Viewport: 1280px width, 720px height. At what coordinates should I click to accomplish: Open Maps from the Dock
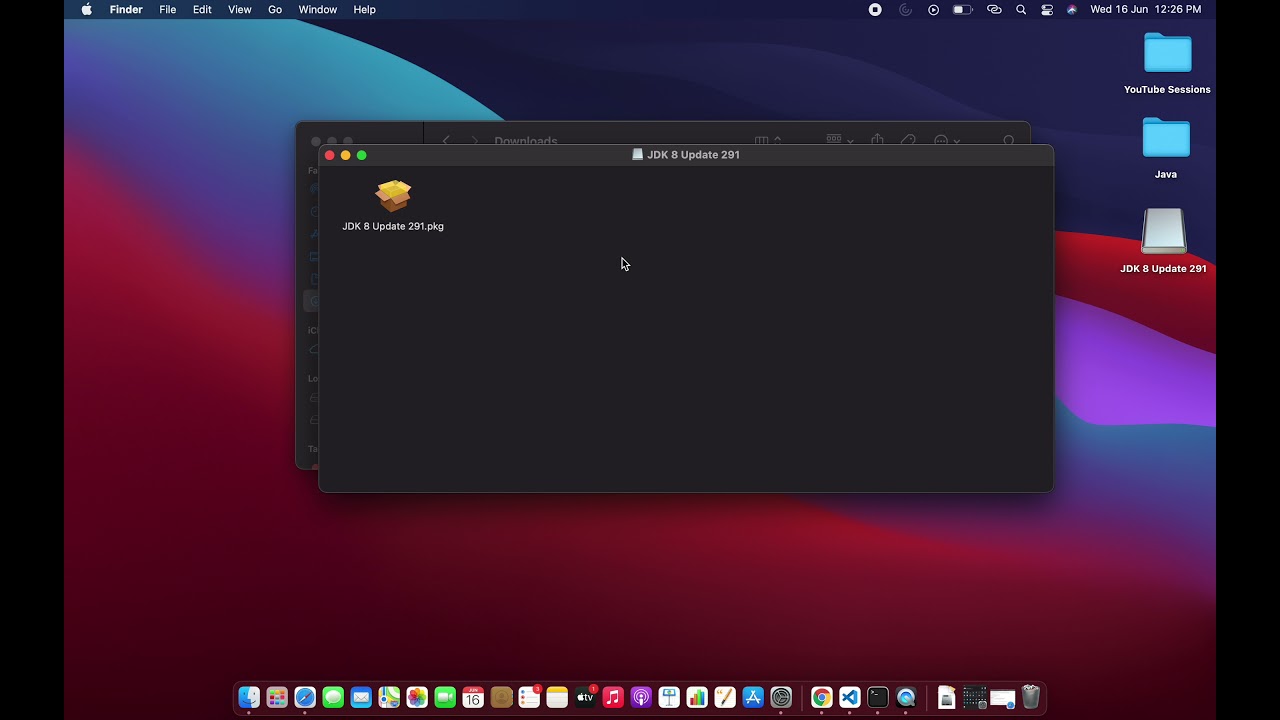pyautogui.click(x=389, y=697)
